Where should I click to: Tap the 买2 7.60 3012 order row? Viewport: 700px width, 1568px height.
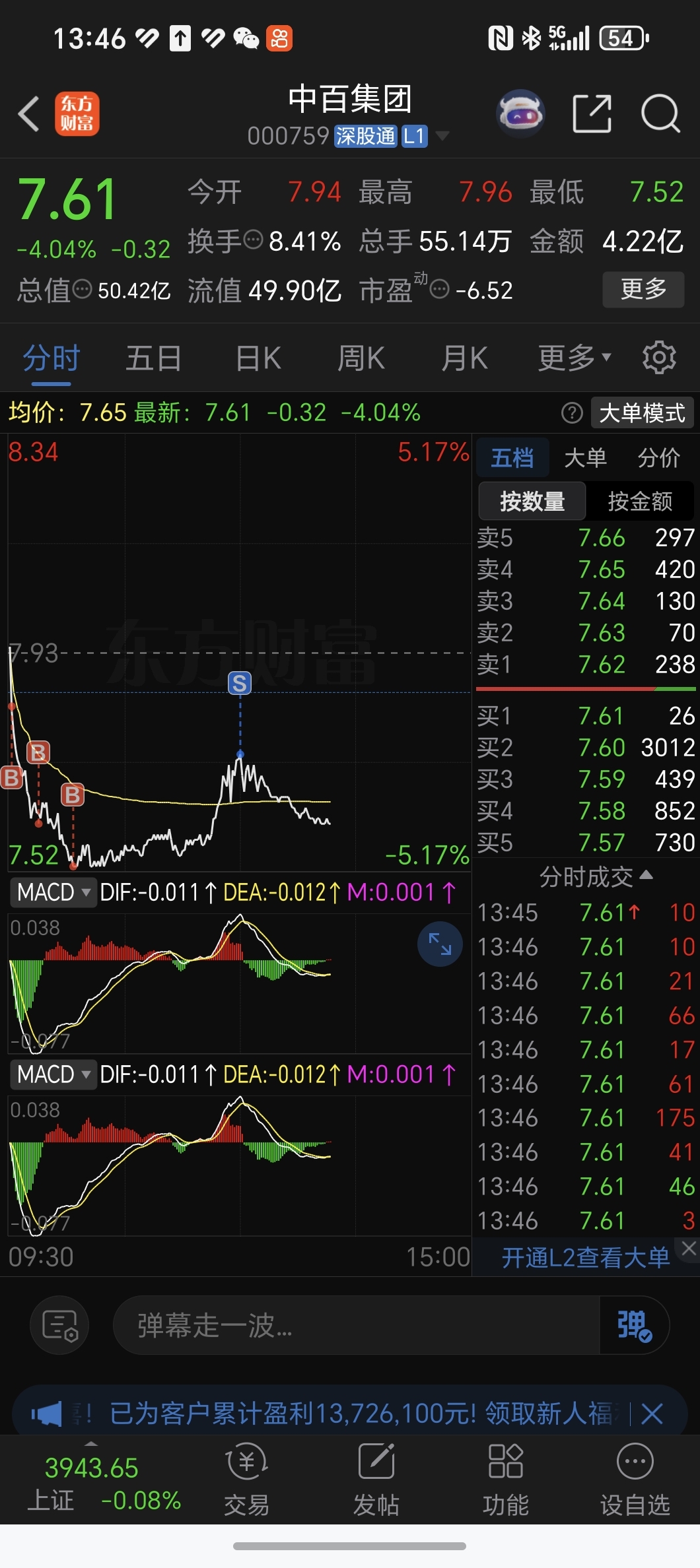click(x=586, y=748)
